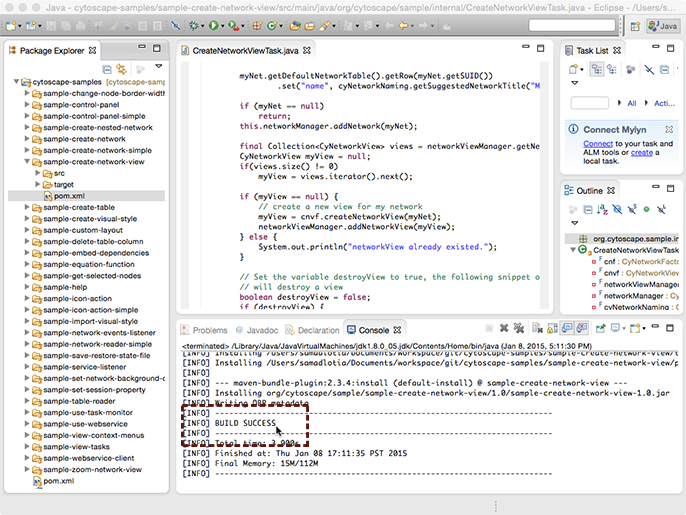This screenshot has height=515, width=686.
Task: Click Collapse All in Package Explorer
Action: pyautogui.click(x=108, y=68)
